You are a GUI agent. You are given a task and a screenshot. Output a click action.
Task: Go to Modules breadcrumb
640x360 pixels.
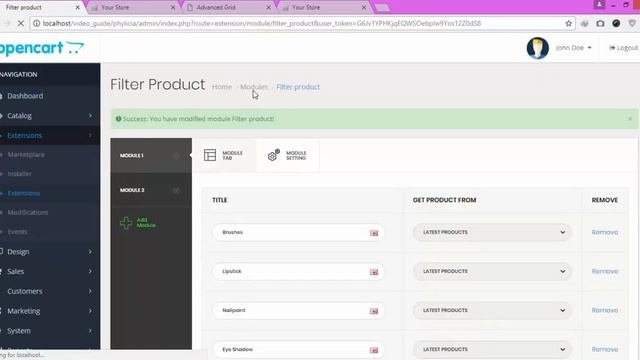[x=254, y=87]
